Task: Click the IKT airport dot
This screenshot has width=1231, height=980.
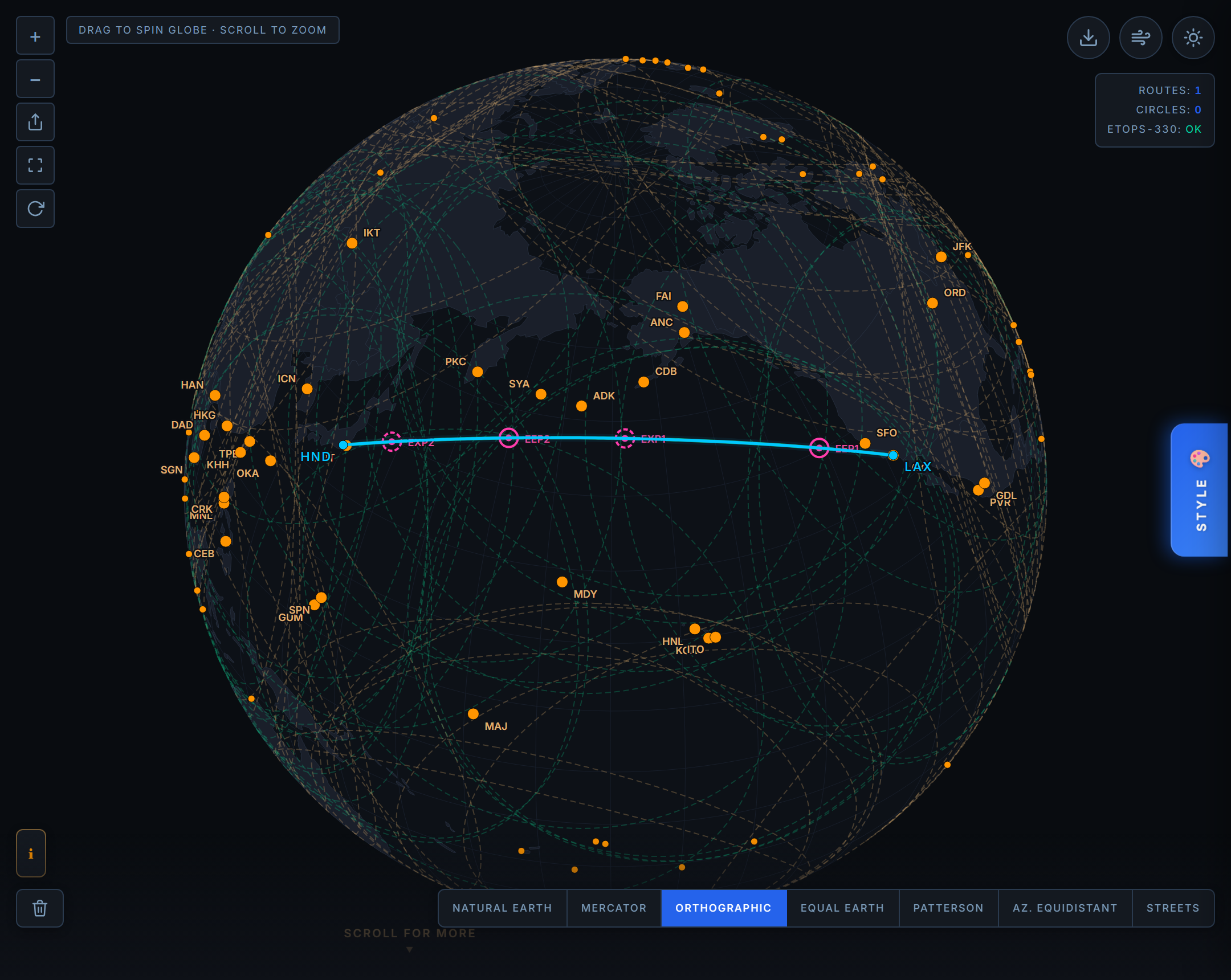Action: click(x=352, y=243)
